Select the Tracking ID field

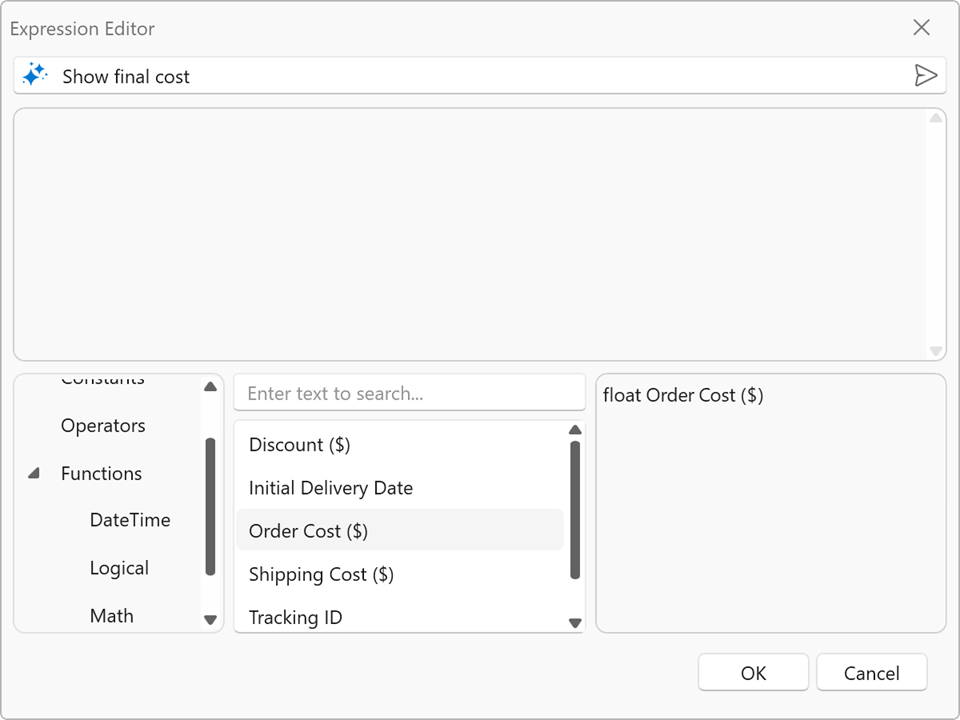(400, 616)
